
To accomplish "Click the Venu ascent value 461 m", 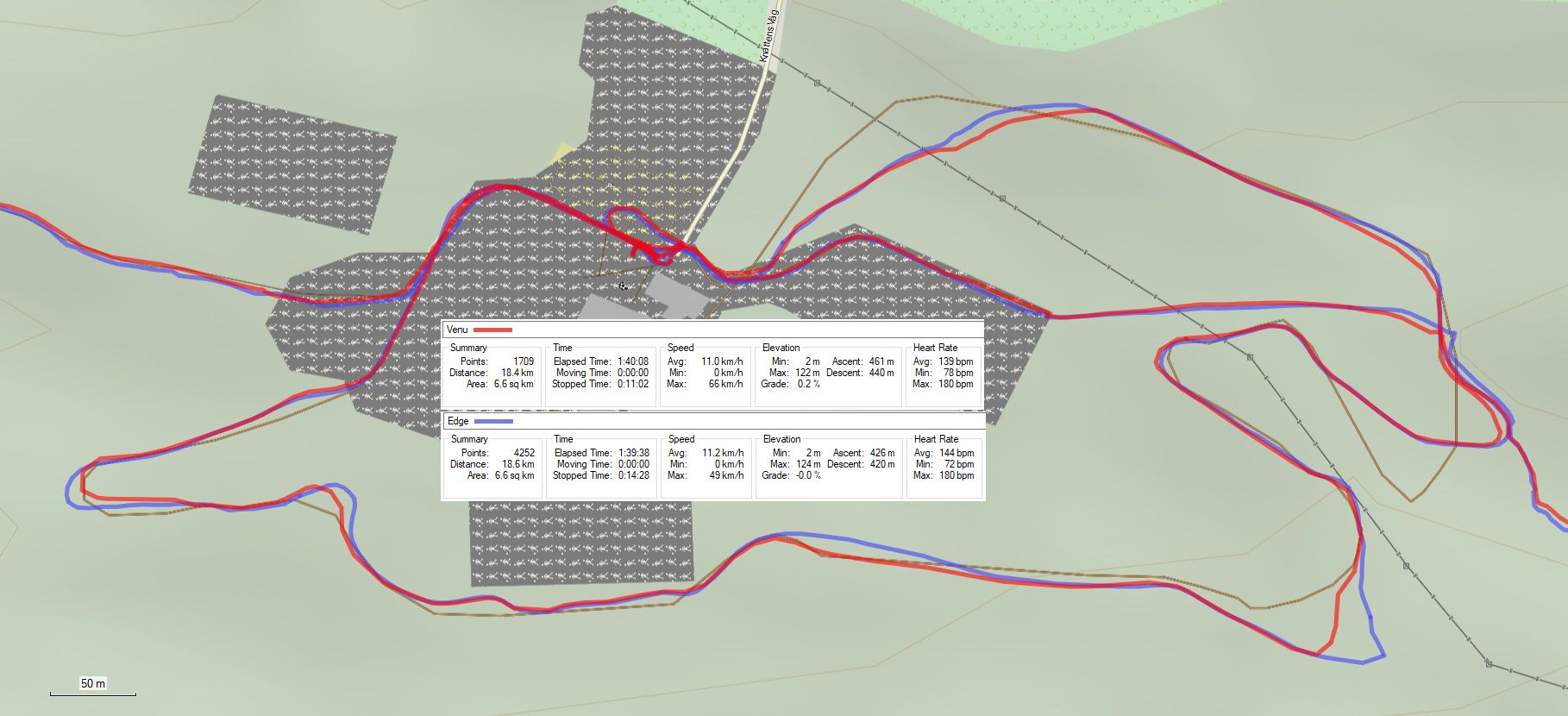I will 881,361.
